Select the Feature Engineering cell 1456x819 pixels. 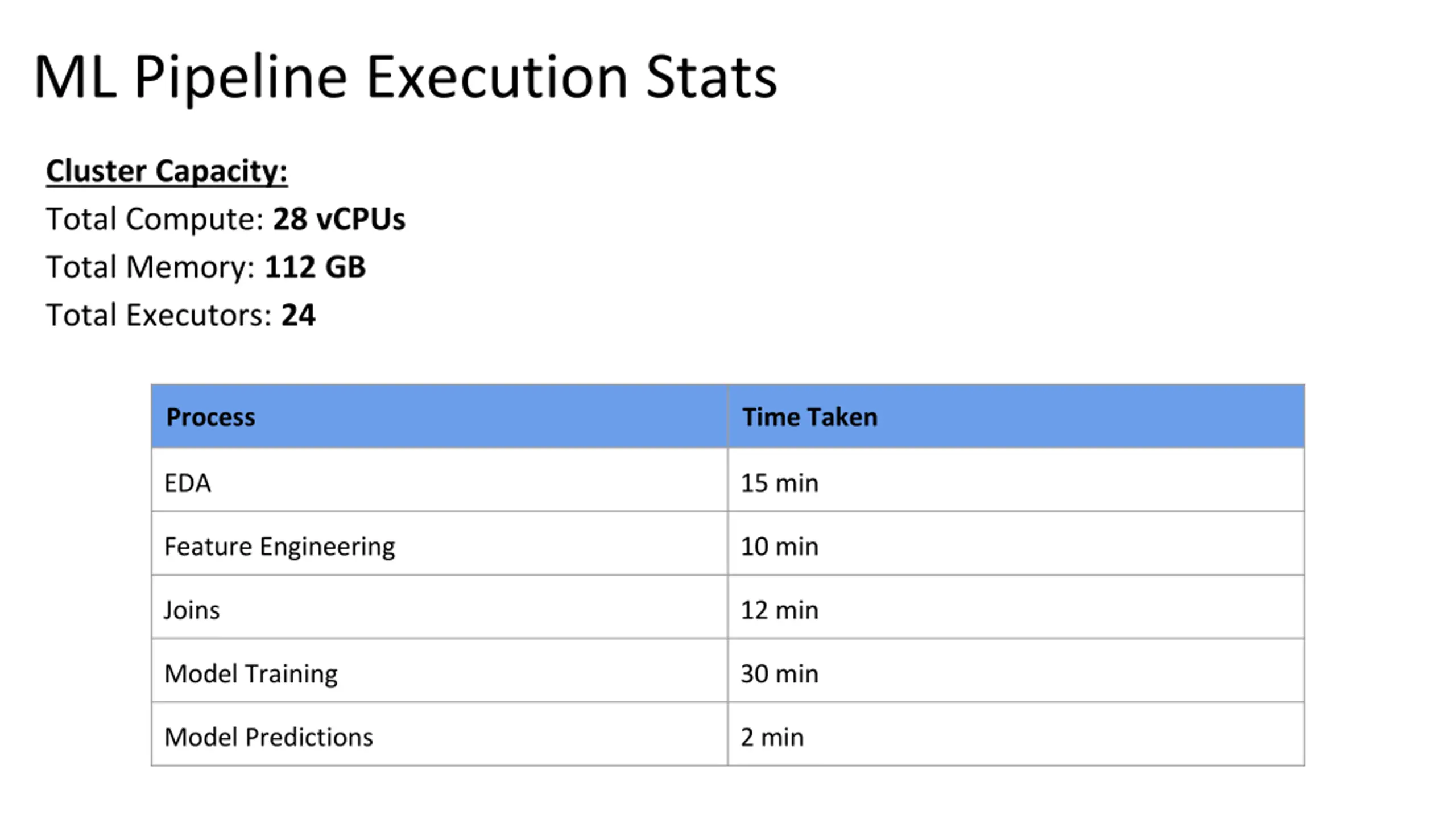click(x=439, y=544)
